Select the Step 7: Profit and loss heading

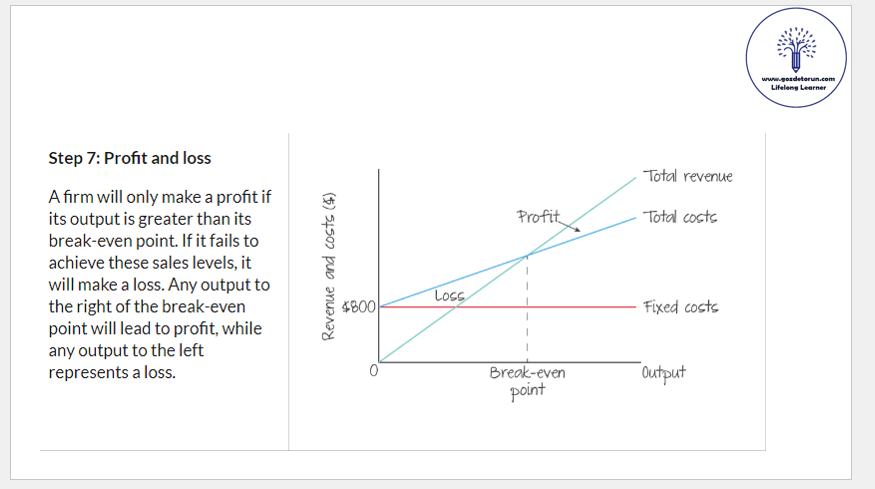pyautogui.click(x=130, y=158)
